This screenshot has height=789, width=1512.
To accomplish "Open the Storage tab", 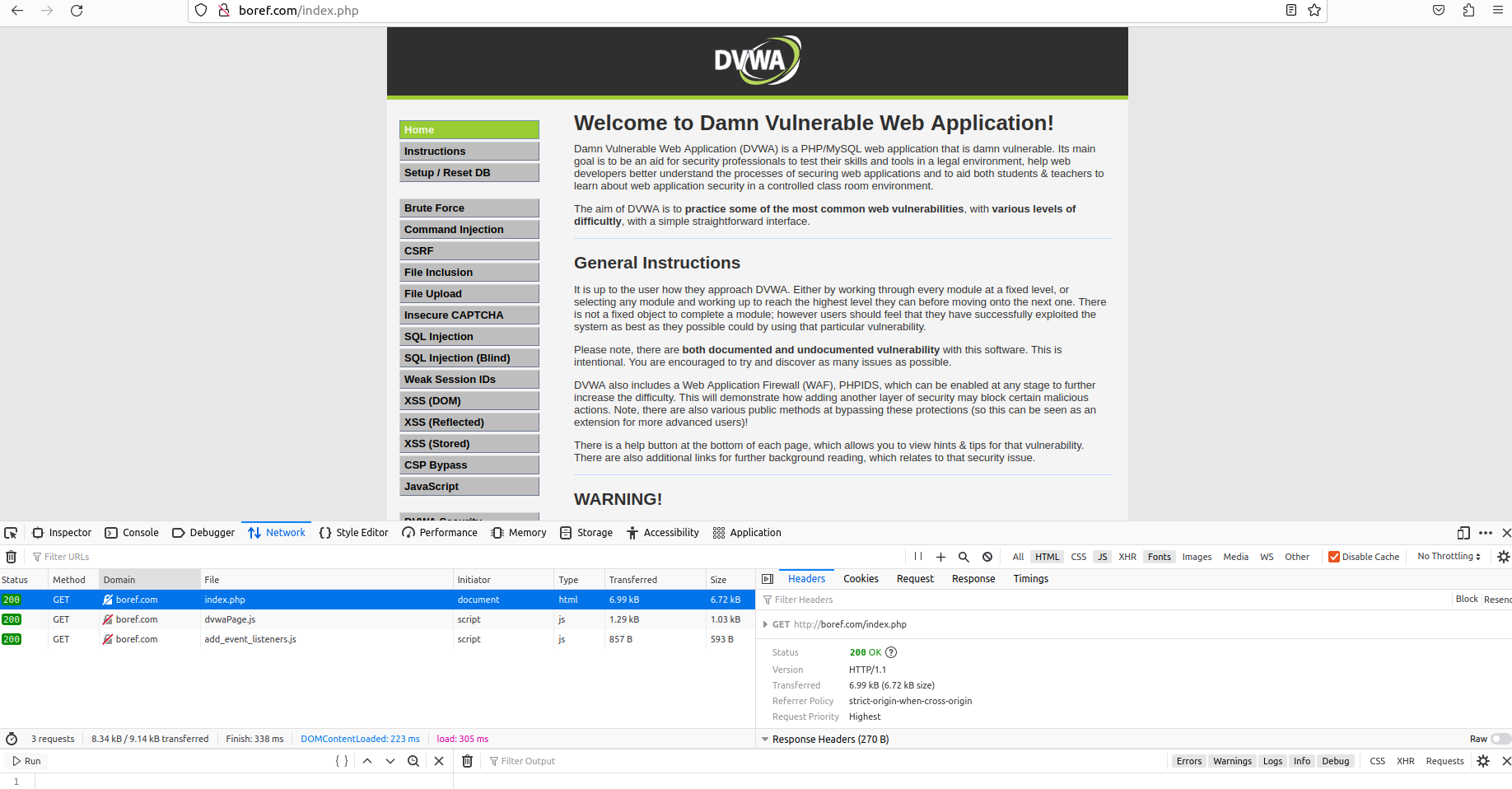I will [x=586, y=533].
